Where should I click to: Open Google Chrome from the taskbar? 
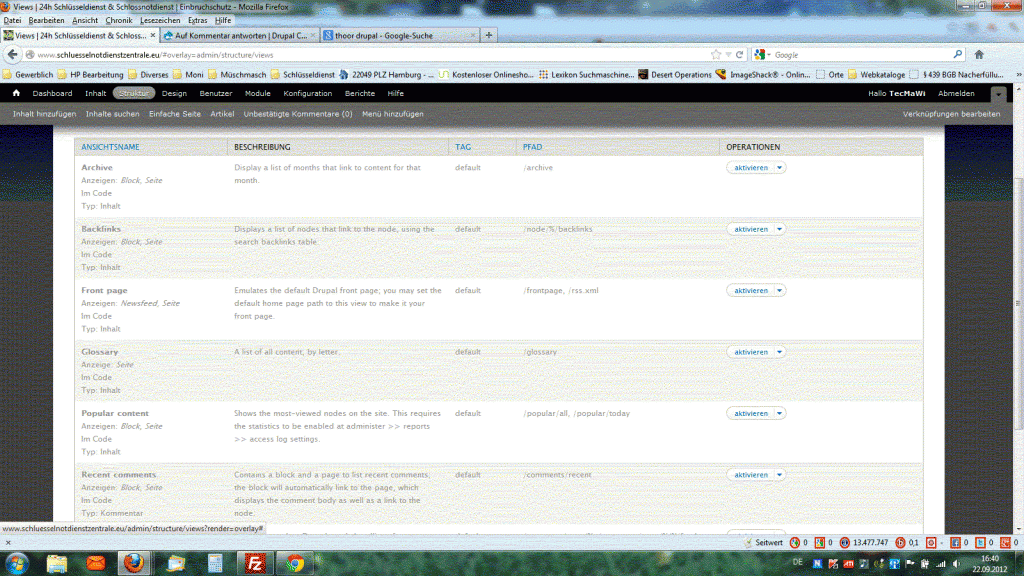(296, 562)
